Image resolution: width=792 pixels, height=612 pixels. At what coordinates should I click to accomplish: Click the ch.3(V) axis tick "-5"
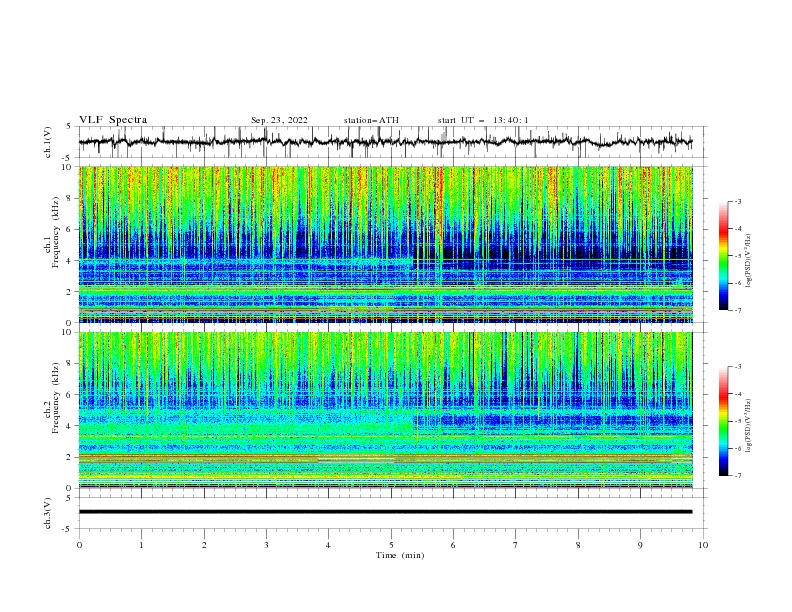(68, 529)
